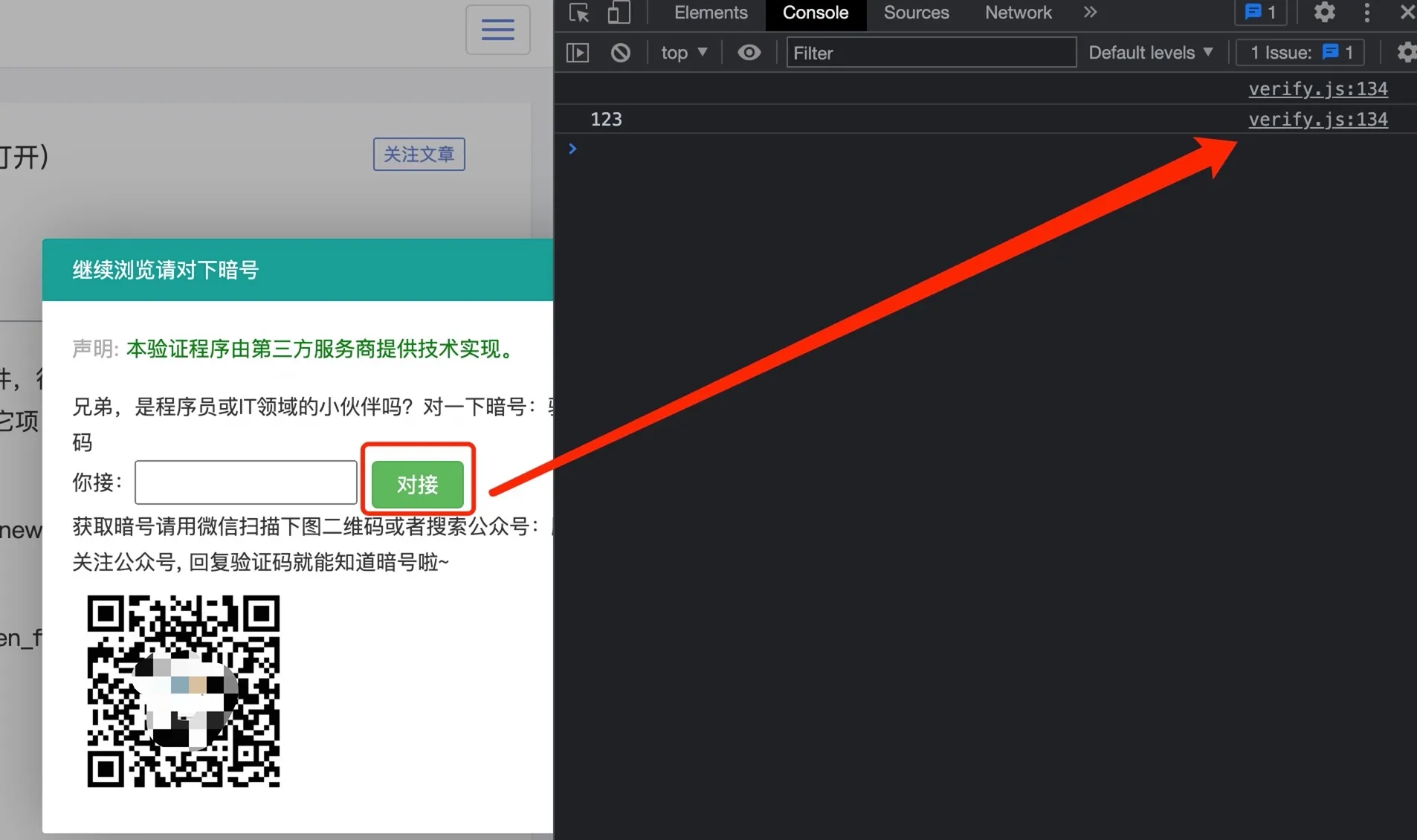
Task: Open DevTools settings gear in tab bar
Action: 1325,13
